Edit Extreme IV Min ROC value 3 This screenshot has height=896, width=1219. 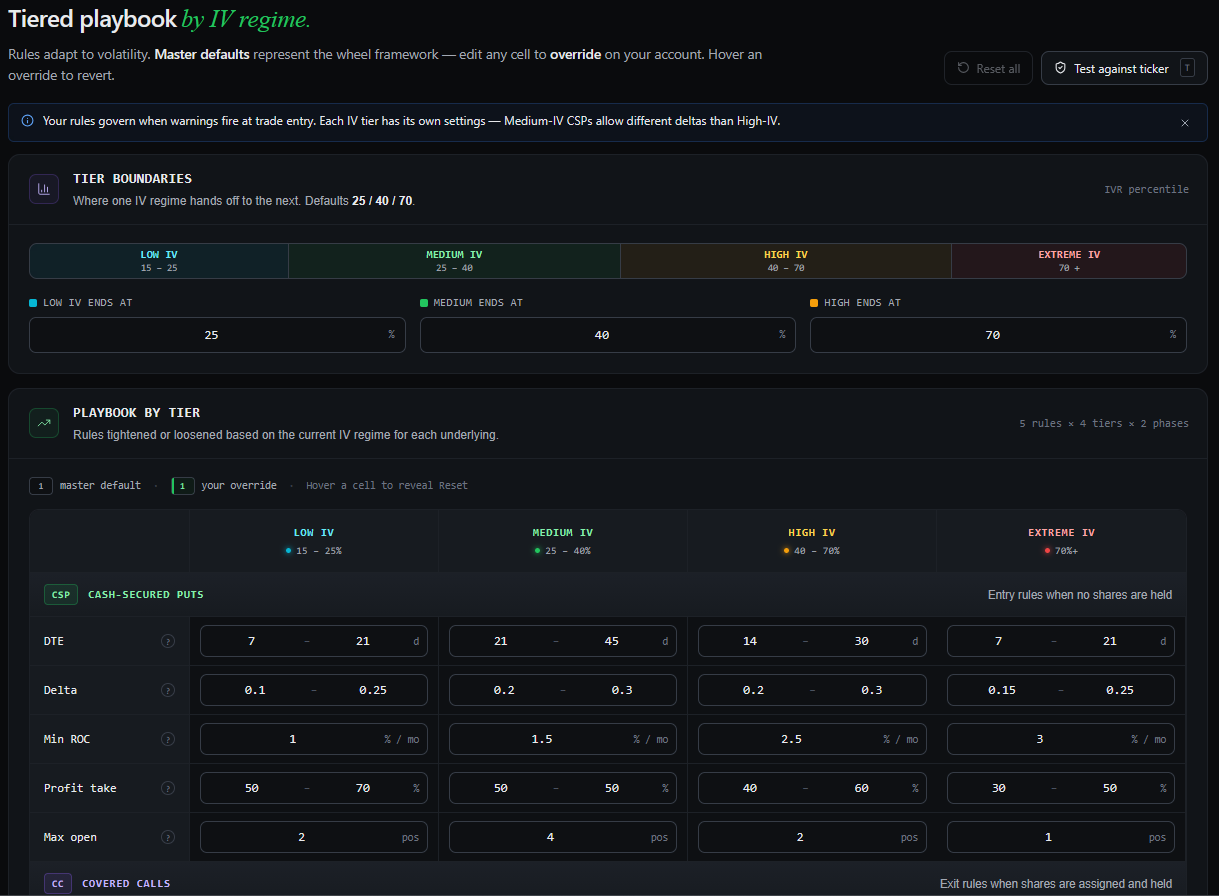click(1040, 739)
